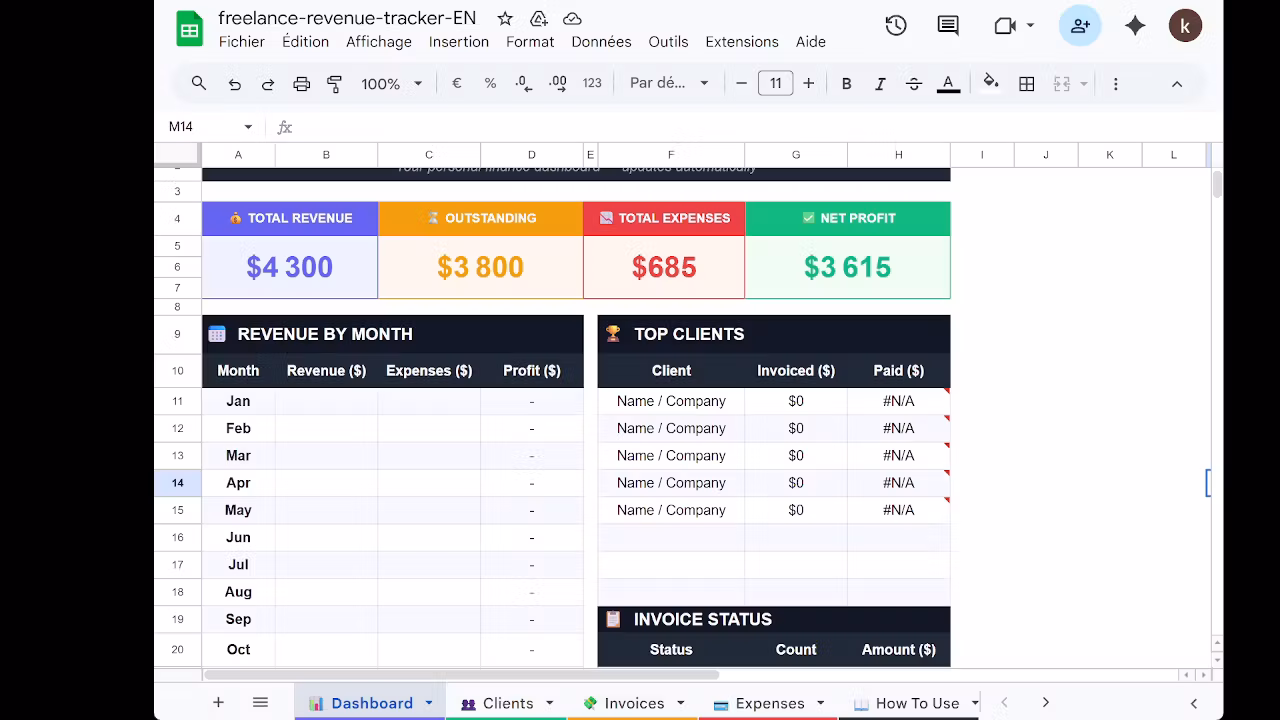Open the account avatar K
1280x720 pixels.
point(1185,26)
